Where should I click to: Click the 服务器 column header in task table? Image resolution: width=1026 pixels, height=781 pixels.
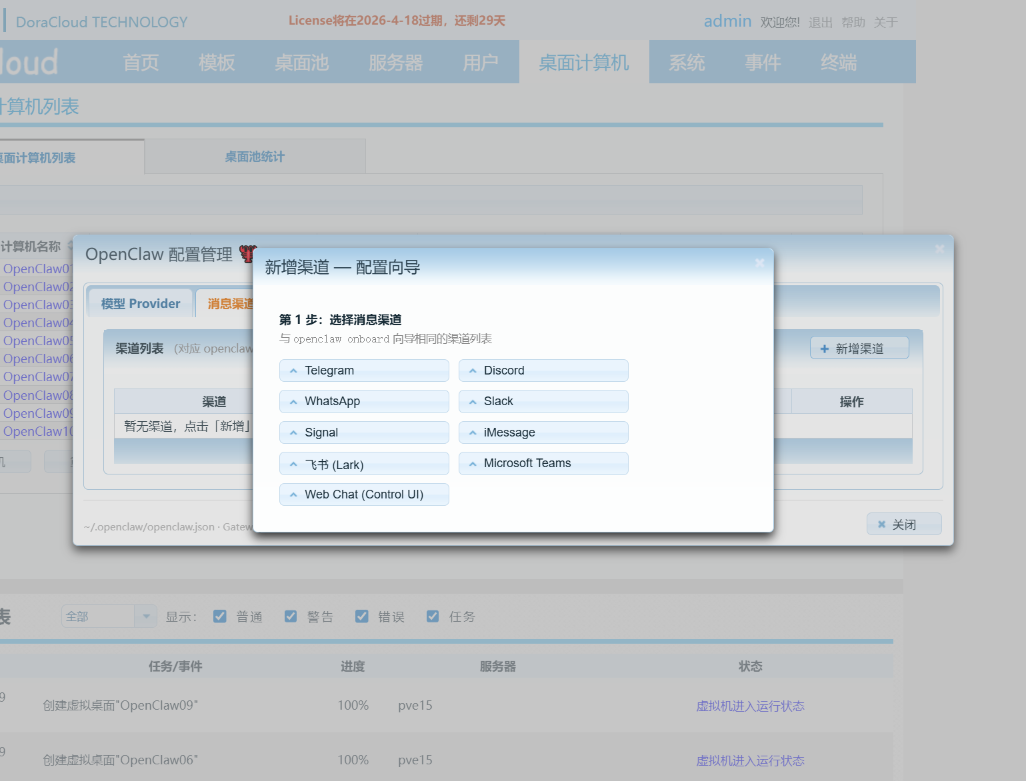click(x=497, y=666)
